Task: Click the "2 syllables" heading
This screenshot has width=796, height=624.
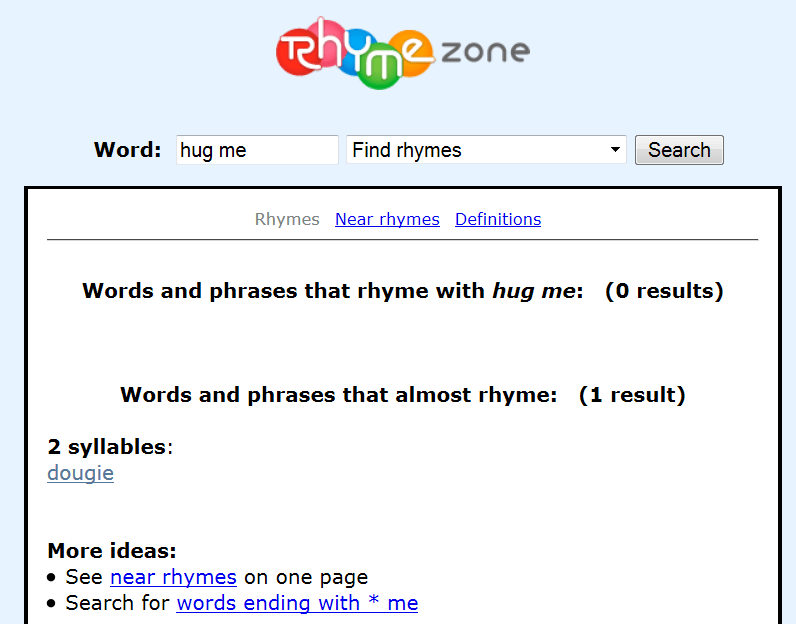Action: click(107, 447)
